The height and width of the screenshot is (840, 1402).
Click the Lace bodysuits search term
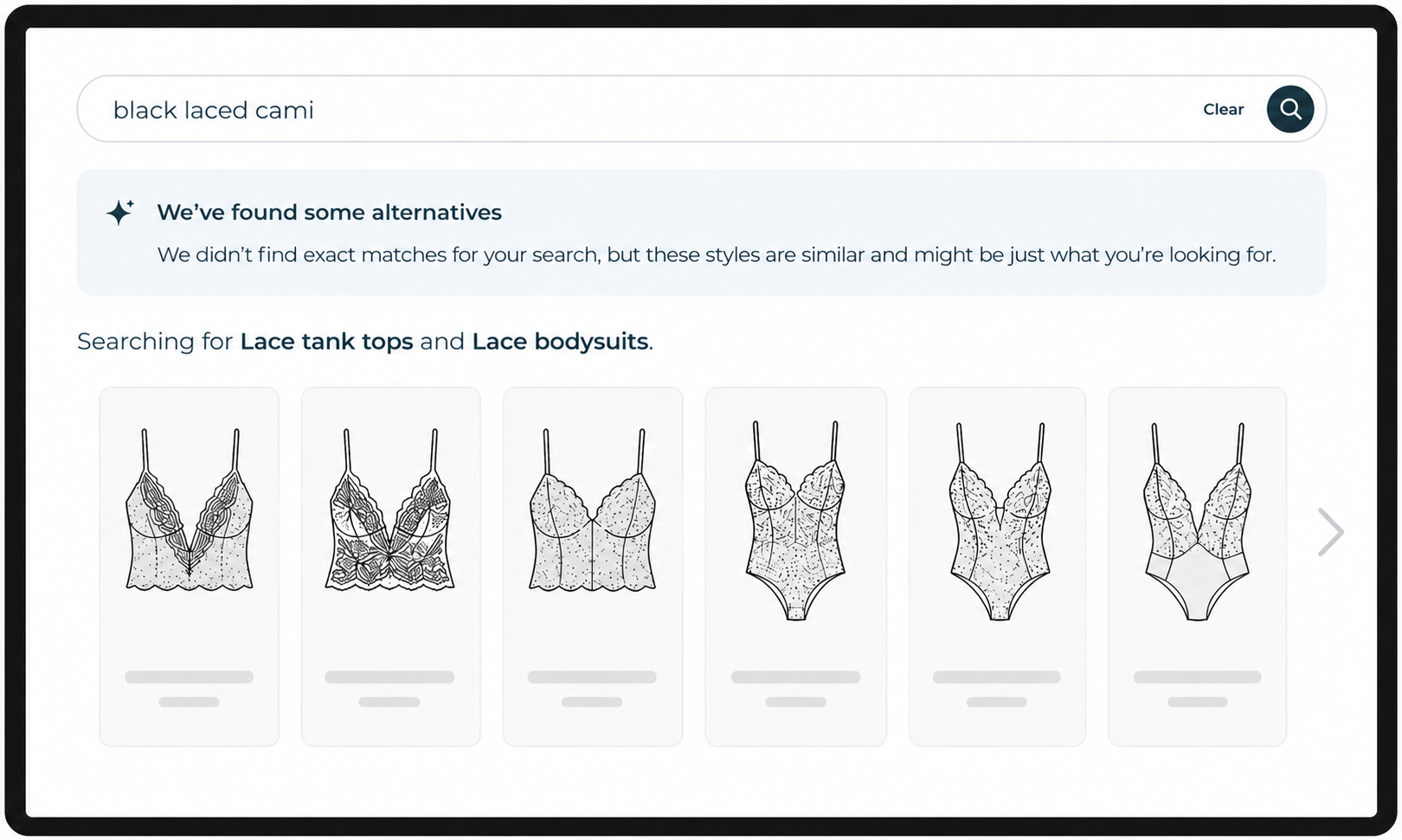point(560,342)
